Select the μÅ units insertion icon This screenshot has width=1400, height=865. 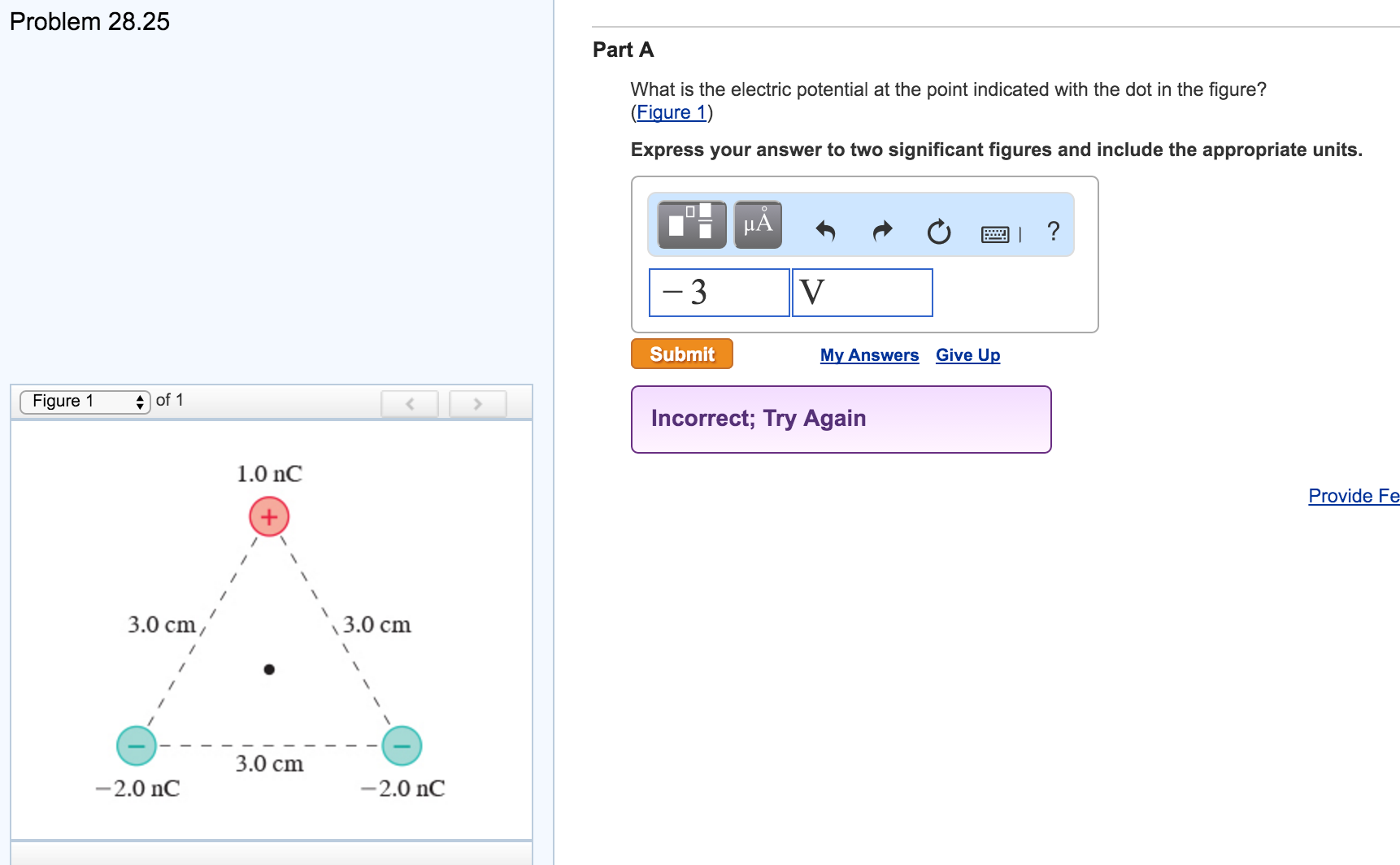coord(758,225)
